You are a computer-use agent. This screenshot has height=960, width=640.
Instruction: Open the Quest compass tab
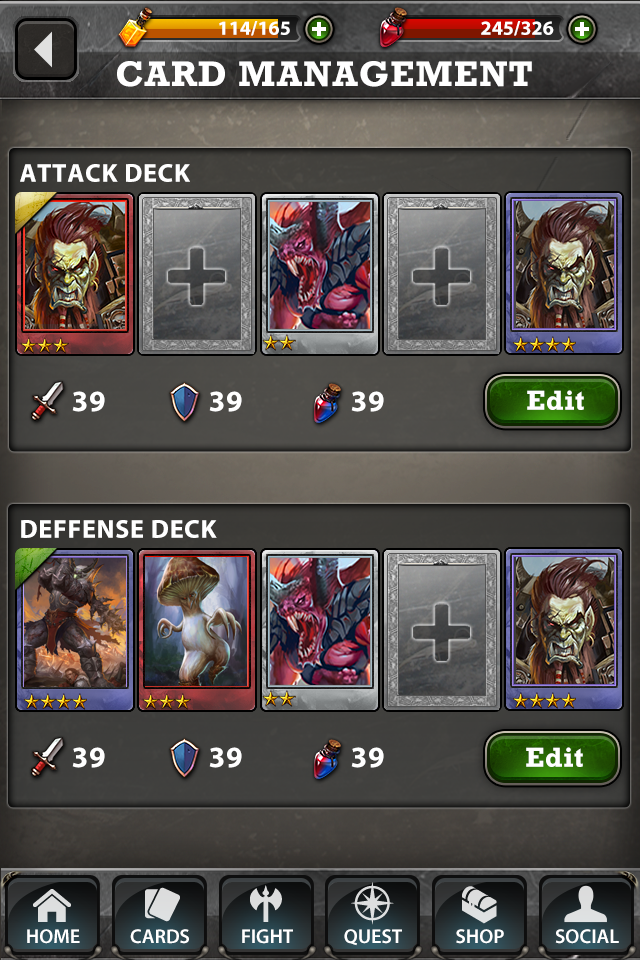coord(372,917)
